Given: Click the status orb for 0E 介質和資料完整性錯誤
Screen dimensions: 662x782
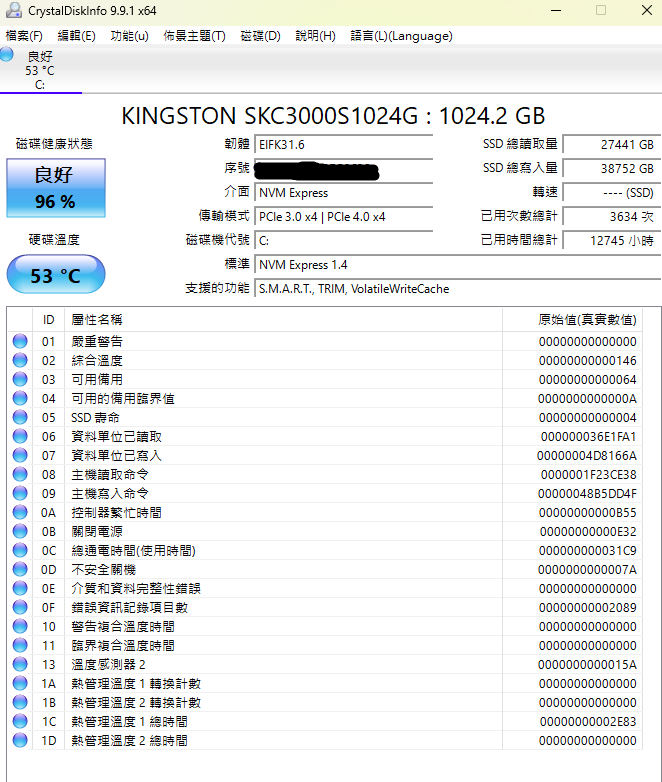Looking at the screenshot, I should tap(20, 588).
